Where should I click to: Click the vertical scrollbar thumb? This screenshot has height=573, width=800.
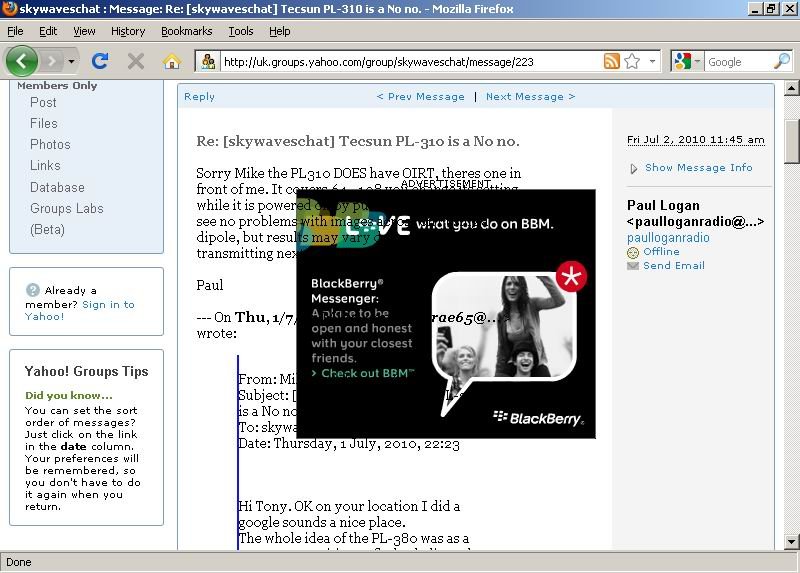coord(791,141)
